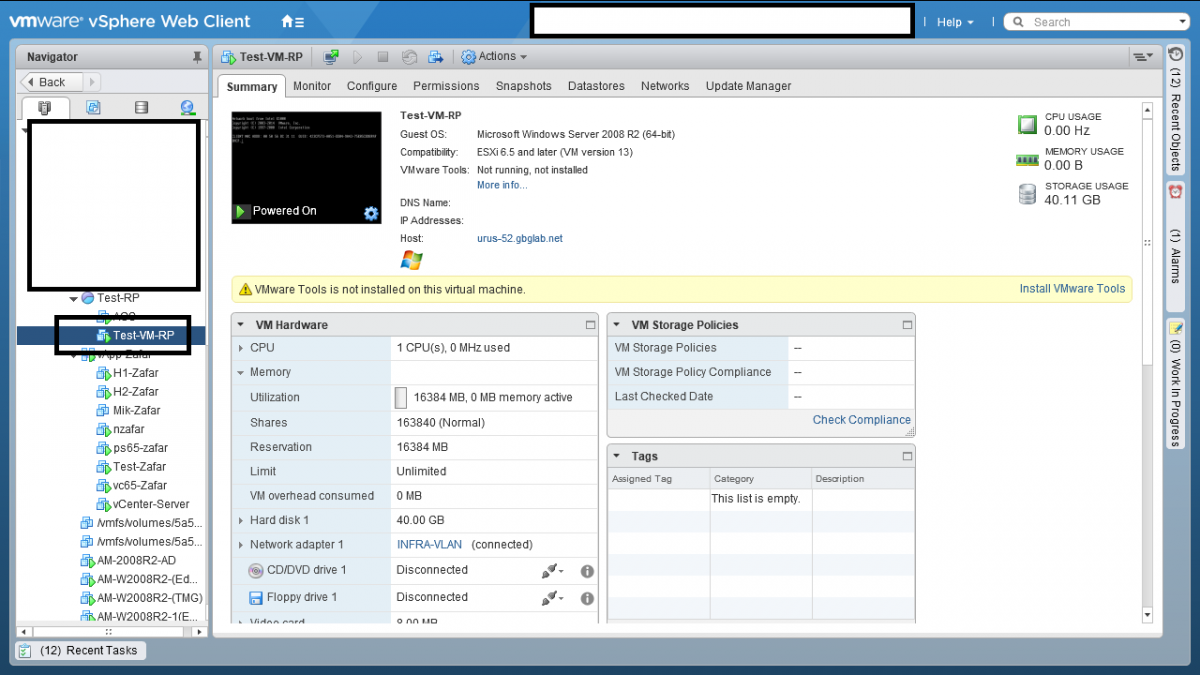Maximize the VM Hardware panel
Viewport: 1200px width, 675px height.
click(x=590, y=325)
